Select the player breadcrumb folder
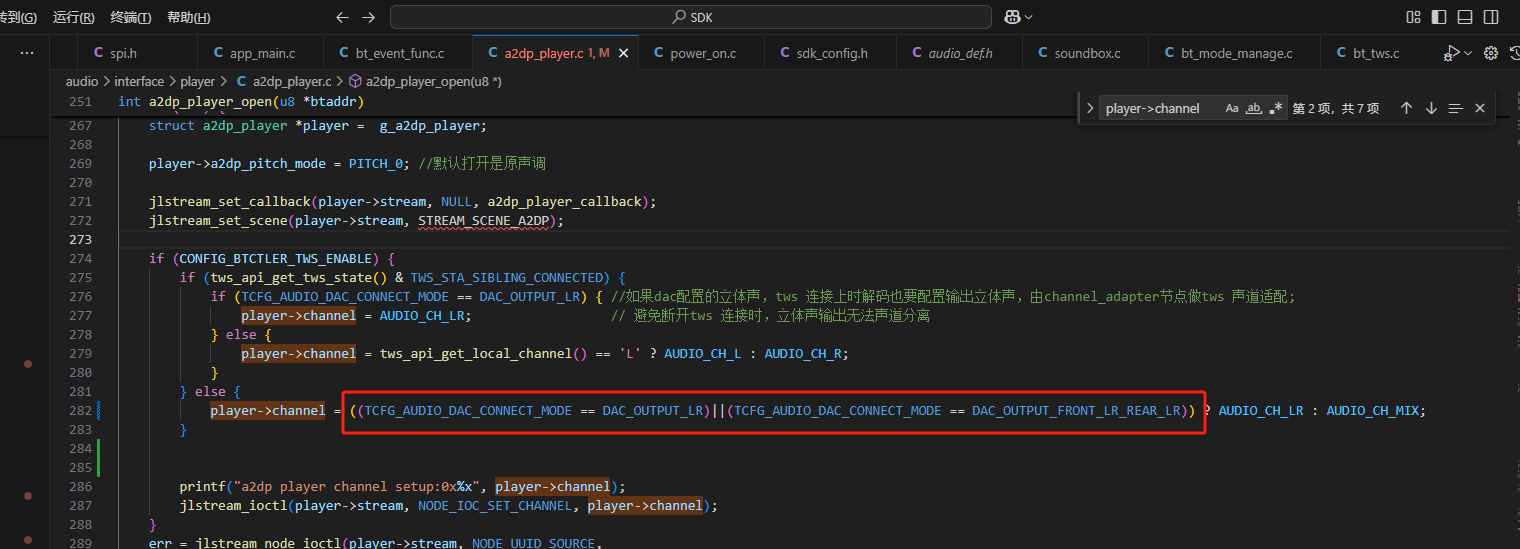This screenshot has width=1520, height=549. click(198, 82)
